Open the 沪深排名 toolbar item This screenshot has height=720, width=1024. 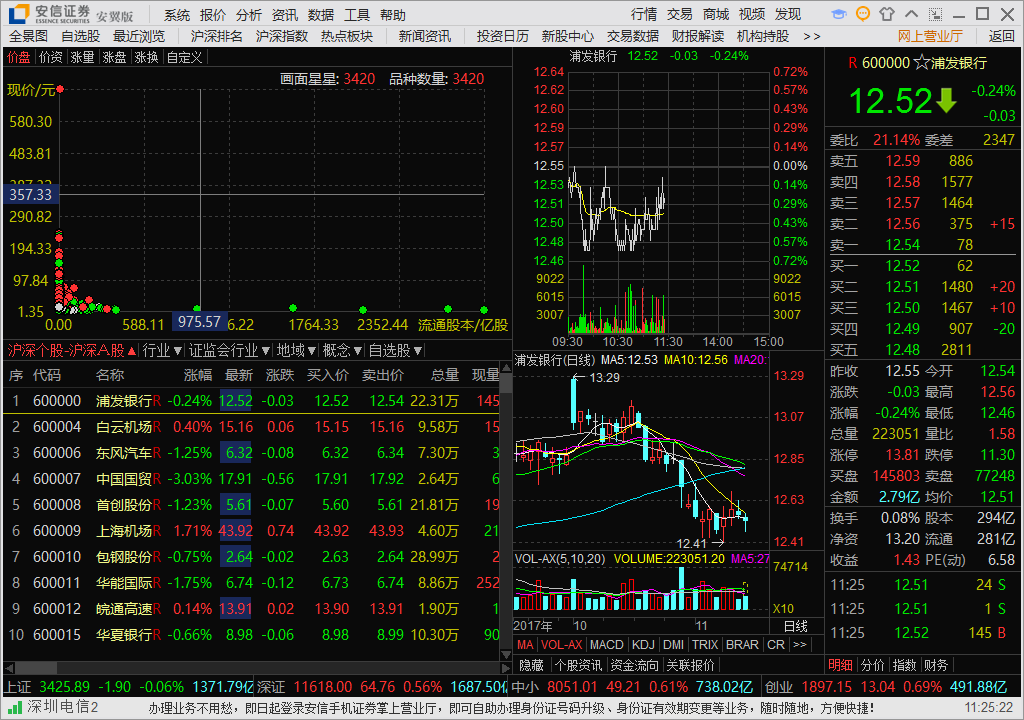216,37
